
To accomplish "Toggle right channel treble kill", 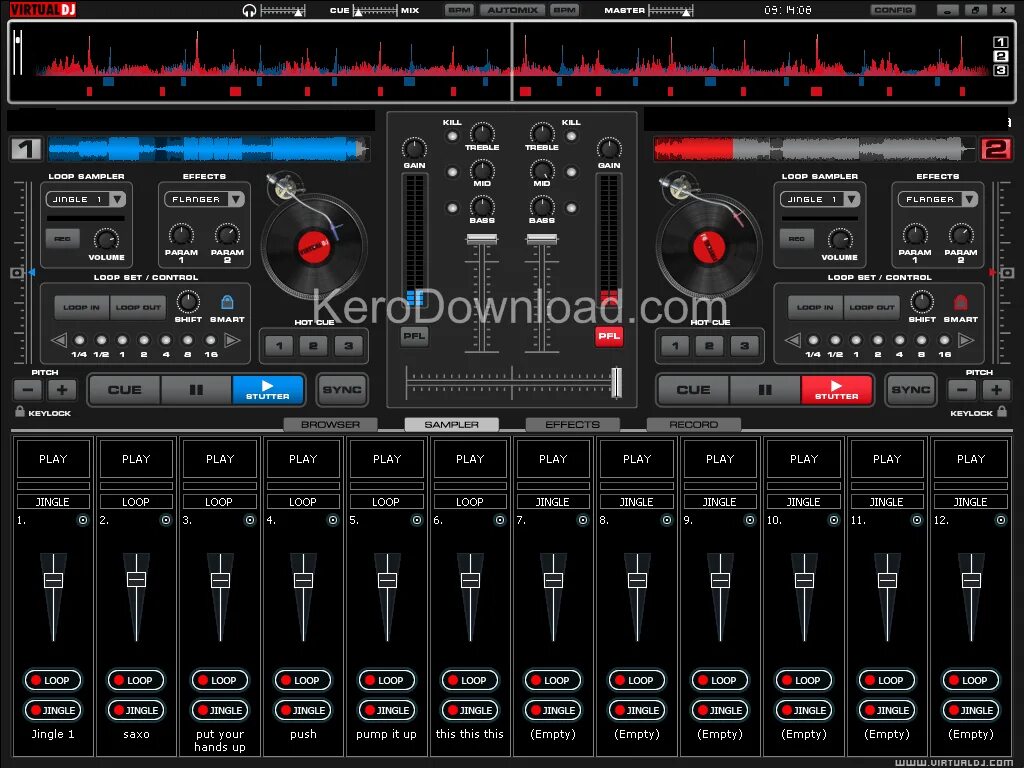I will click(571, 136).
